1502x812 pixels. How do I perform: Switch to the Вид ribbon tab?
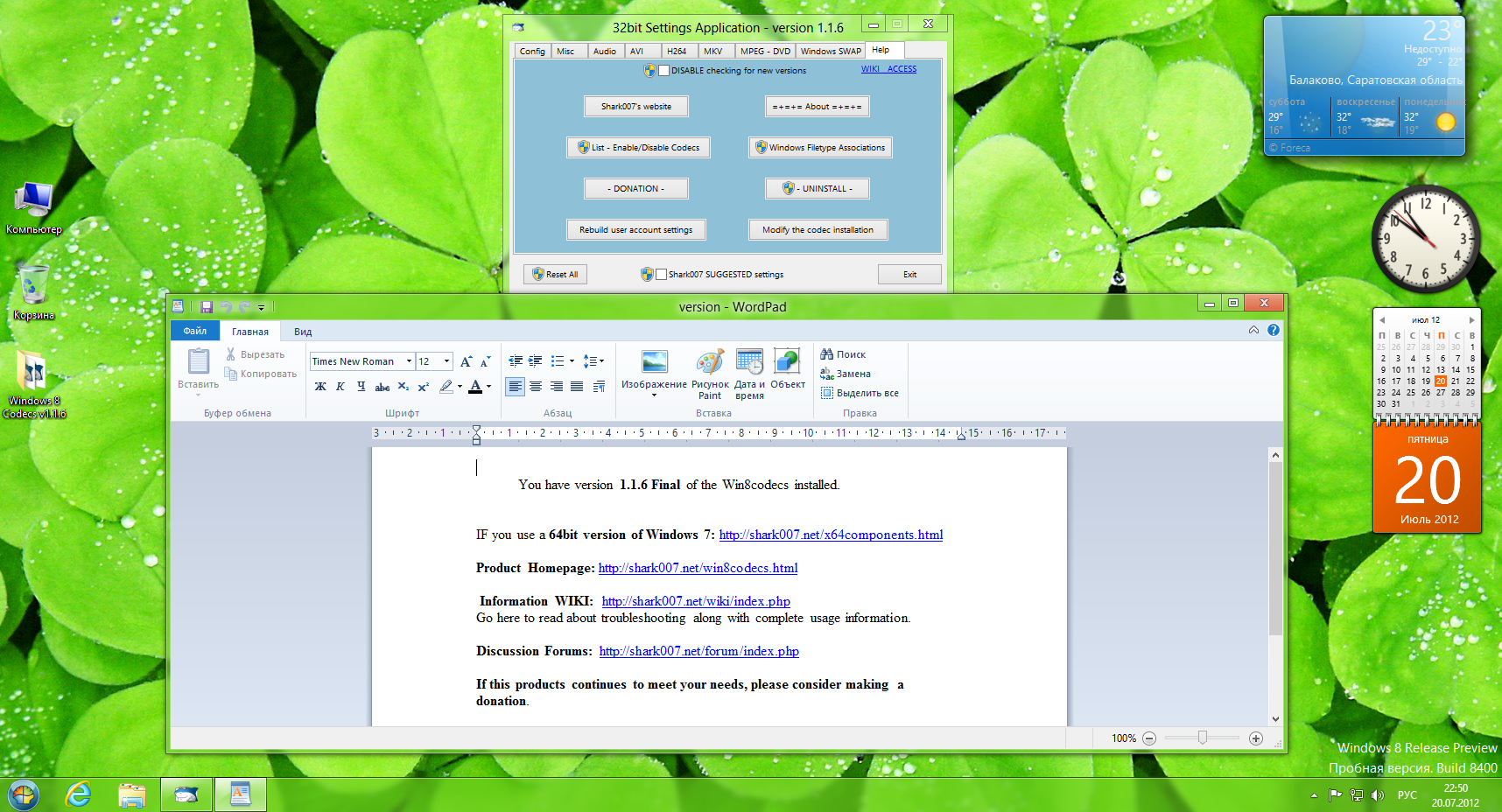303,332
